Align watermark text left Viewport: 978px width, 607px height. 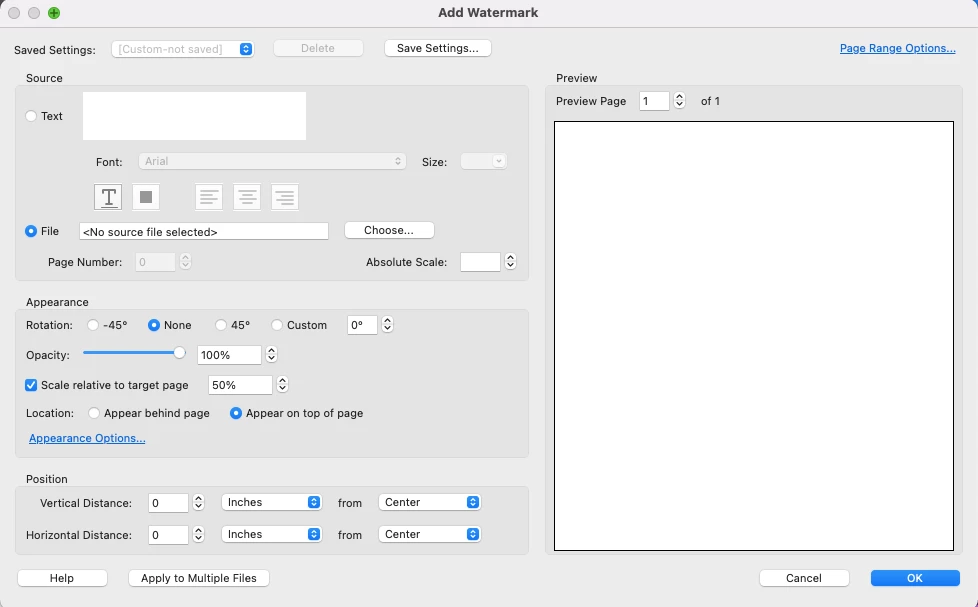tap(208, 197)
